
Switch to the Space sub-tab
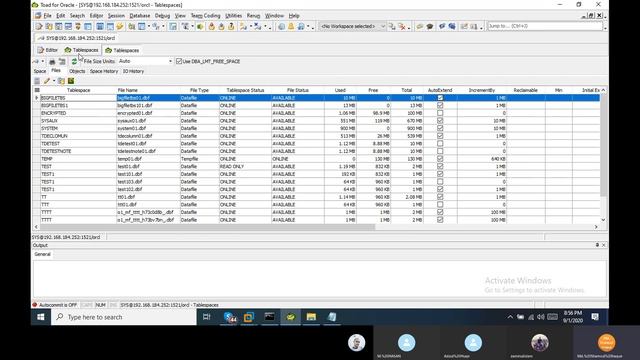[40, 71]
